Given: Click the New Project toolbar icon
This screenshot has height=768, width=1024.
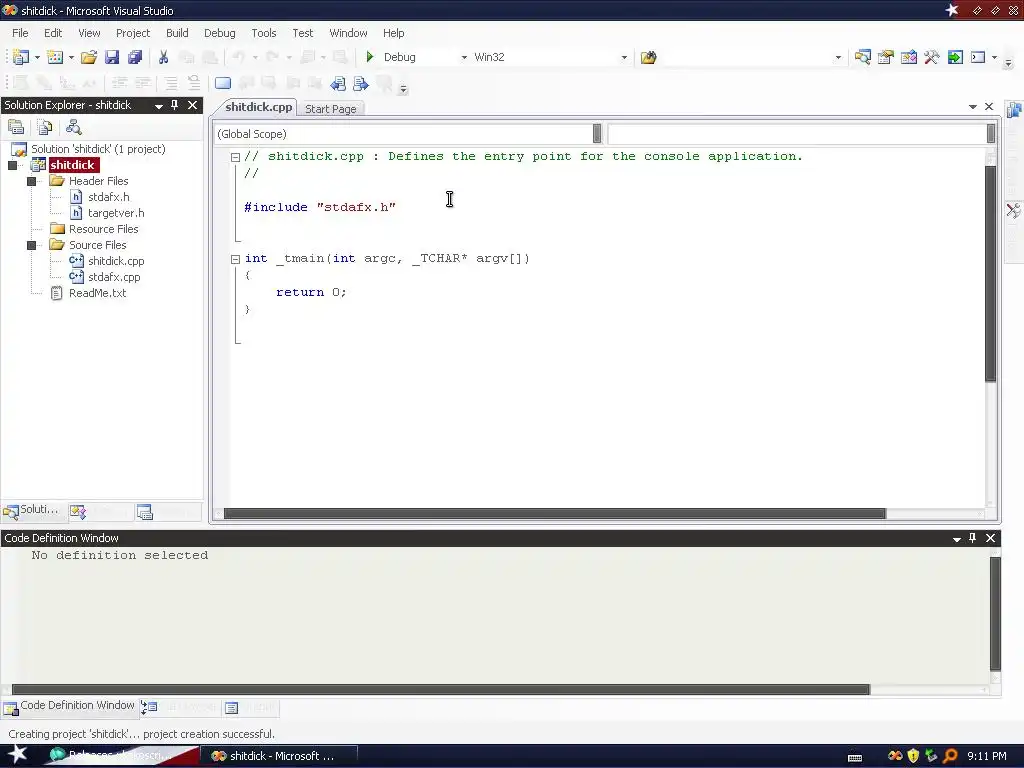Looking at the screenshot, I should (20, 57).
